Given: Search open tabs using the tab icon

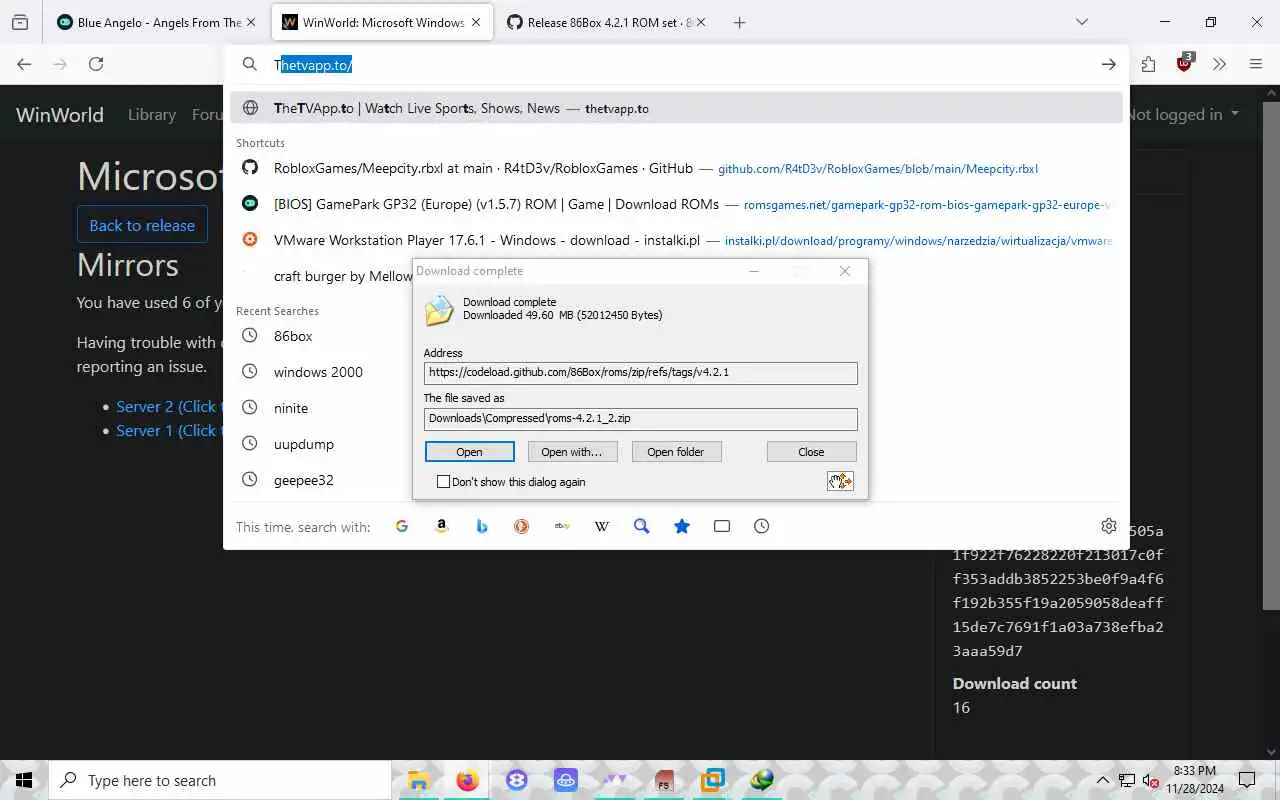Looking at the screenshot, I should (722, 526).
